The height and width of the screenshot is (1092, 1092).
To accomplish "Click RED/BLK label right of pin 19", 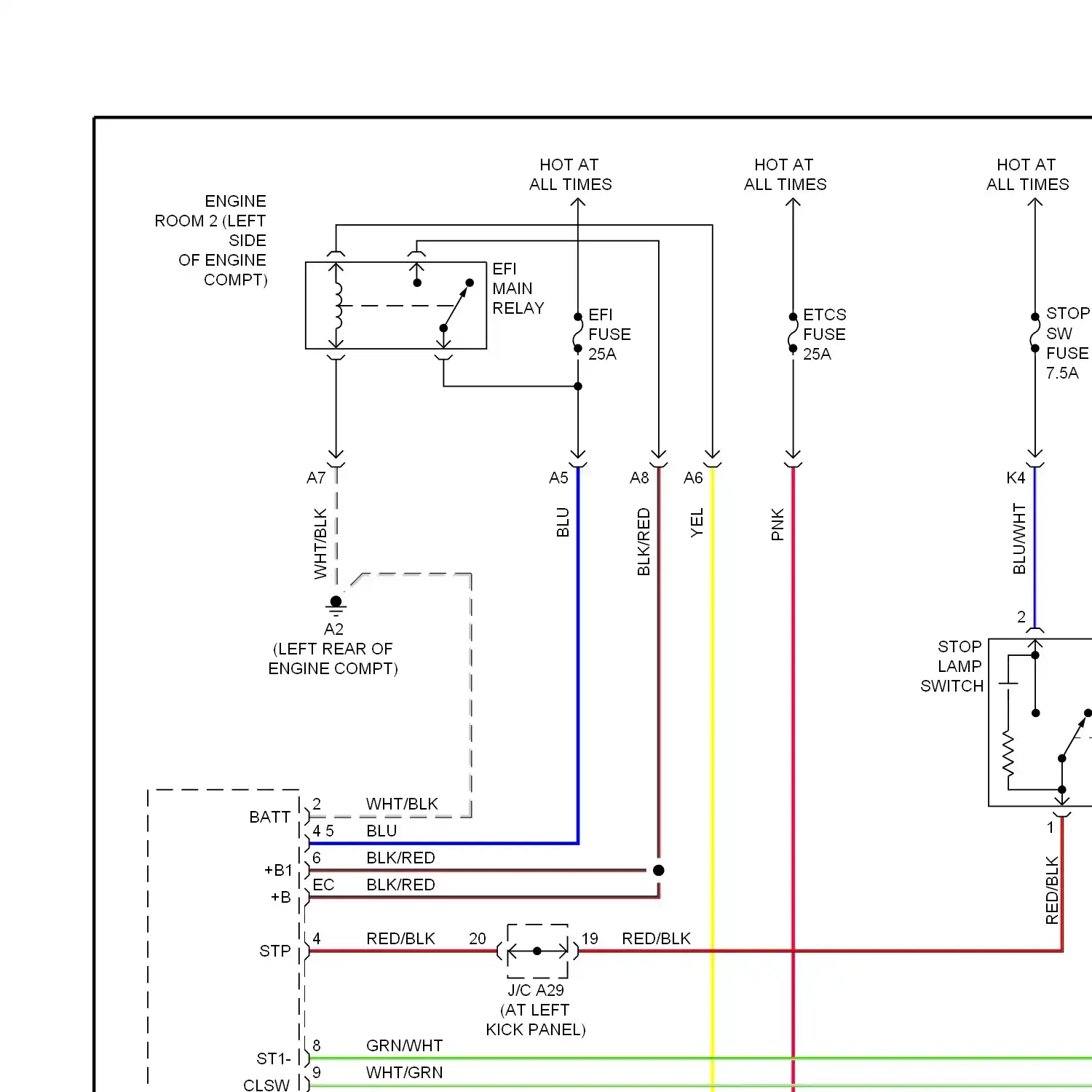I will (656, 938).
